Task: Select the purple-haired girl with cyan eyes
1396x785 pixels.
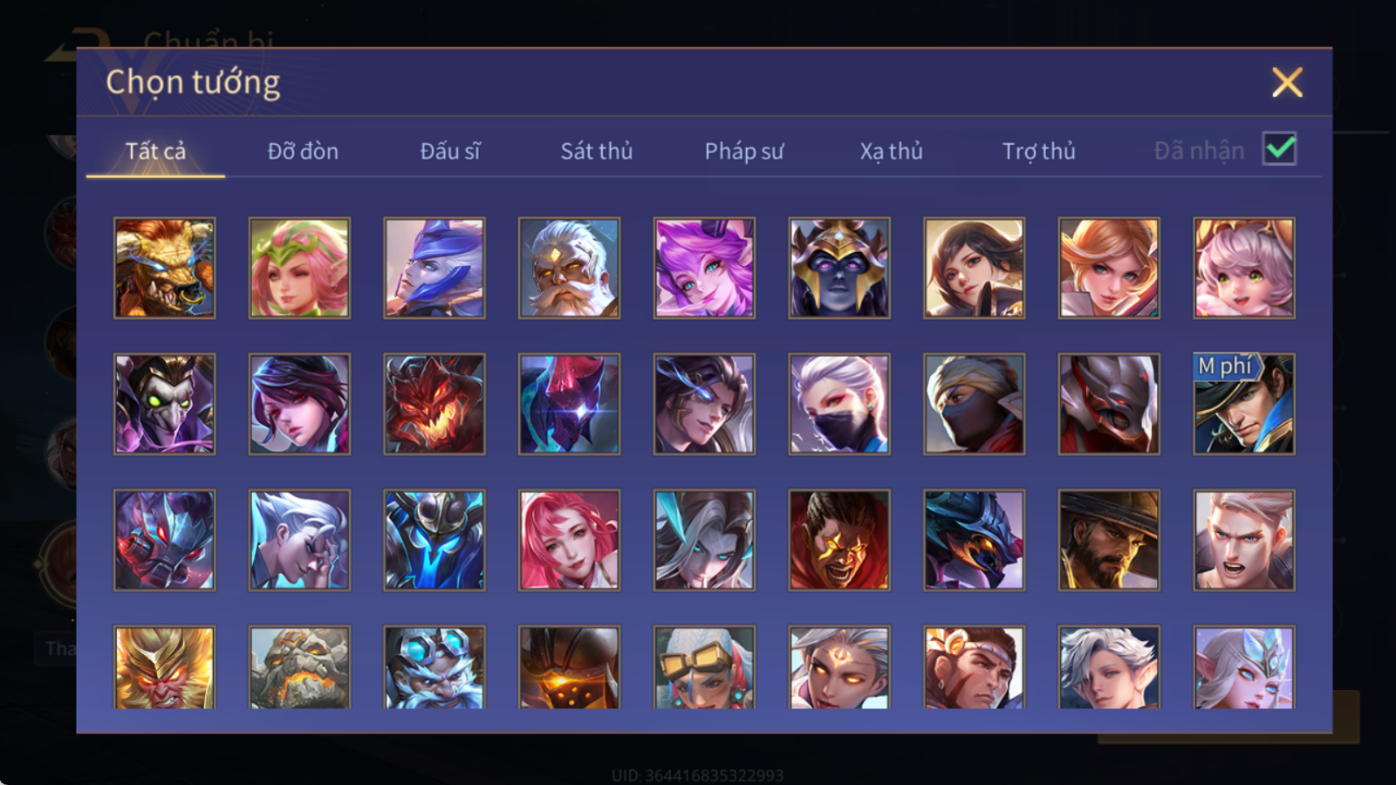Action: click(704, 268)
